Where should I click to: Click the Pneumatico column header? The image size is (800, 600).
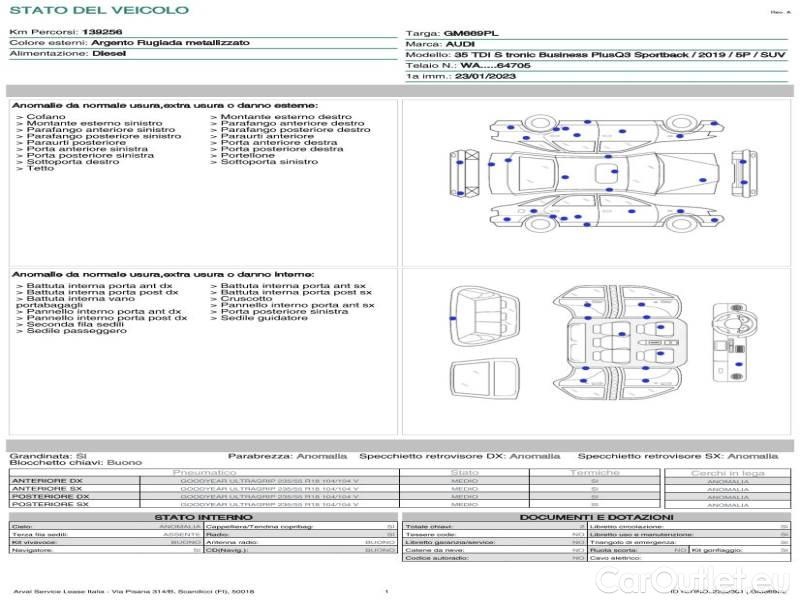coord(205,472)
